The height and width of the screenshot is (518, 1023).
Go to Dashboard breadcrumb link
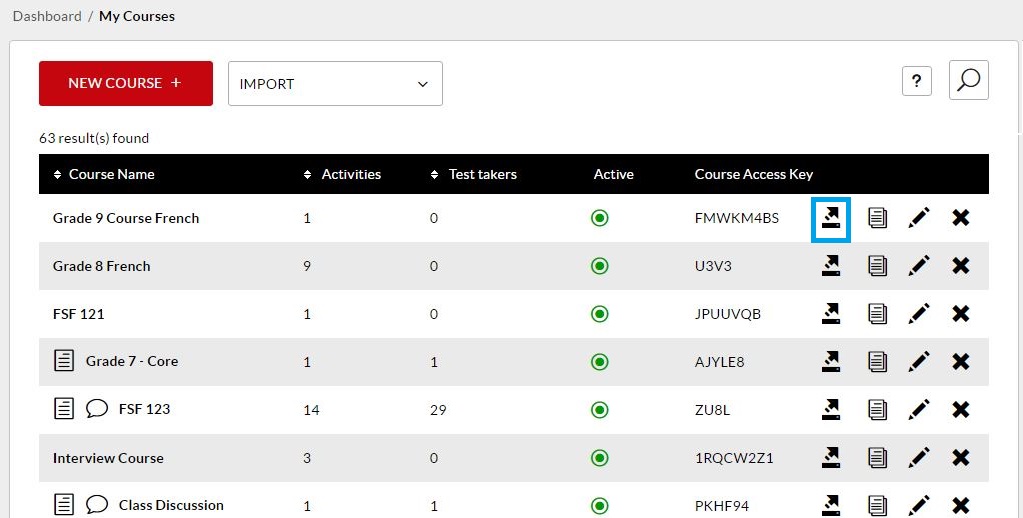click(x=47, y=16)
